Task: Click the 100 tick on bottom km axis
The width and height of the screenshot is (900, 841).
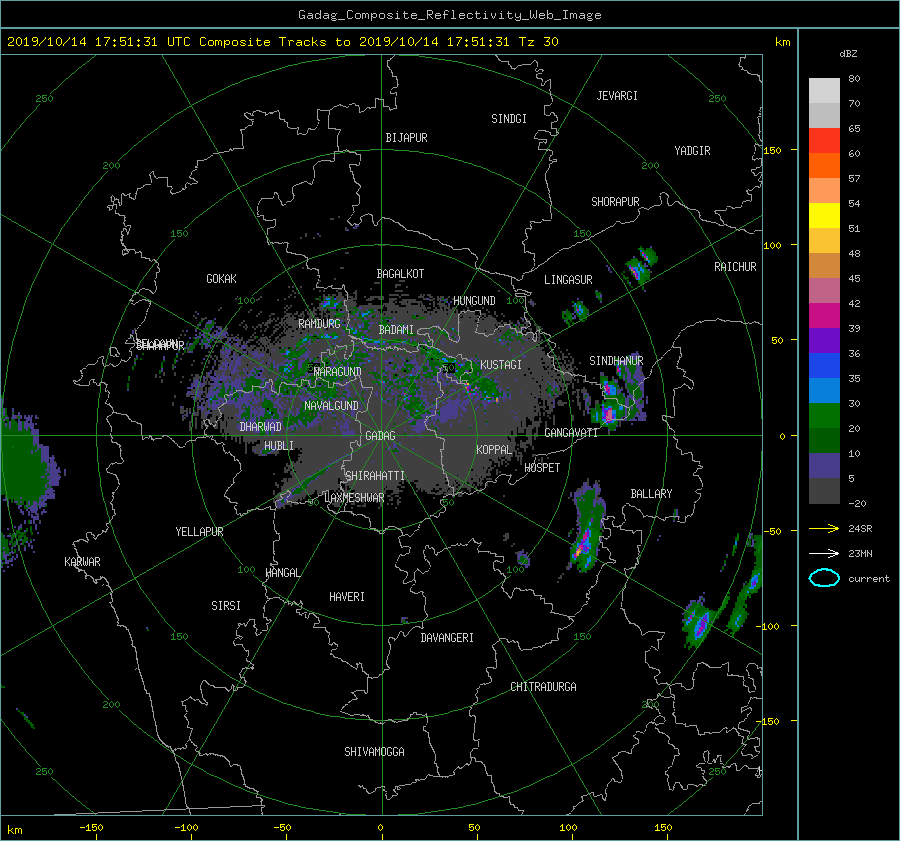Action: 568,827
